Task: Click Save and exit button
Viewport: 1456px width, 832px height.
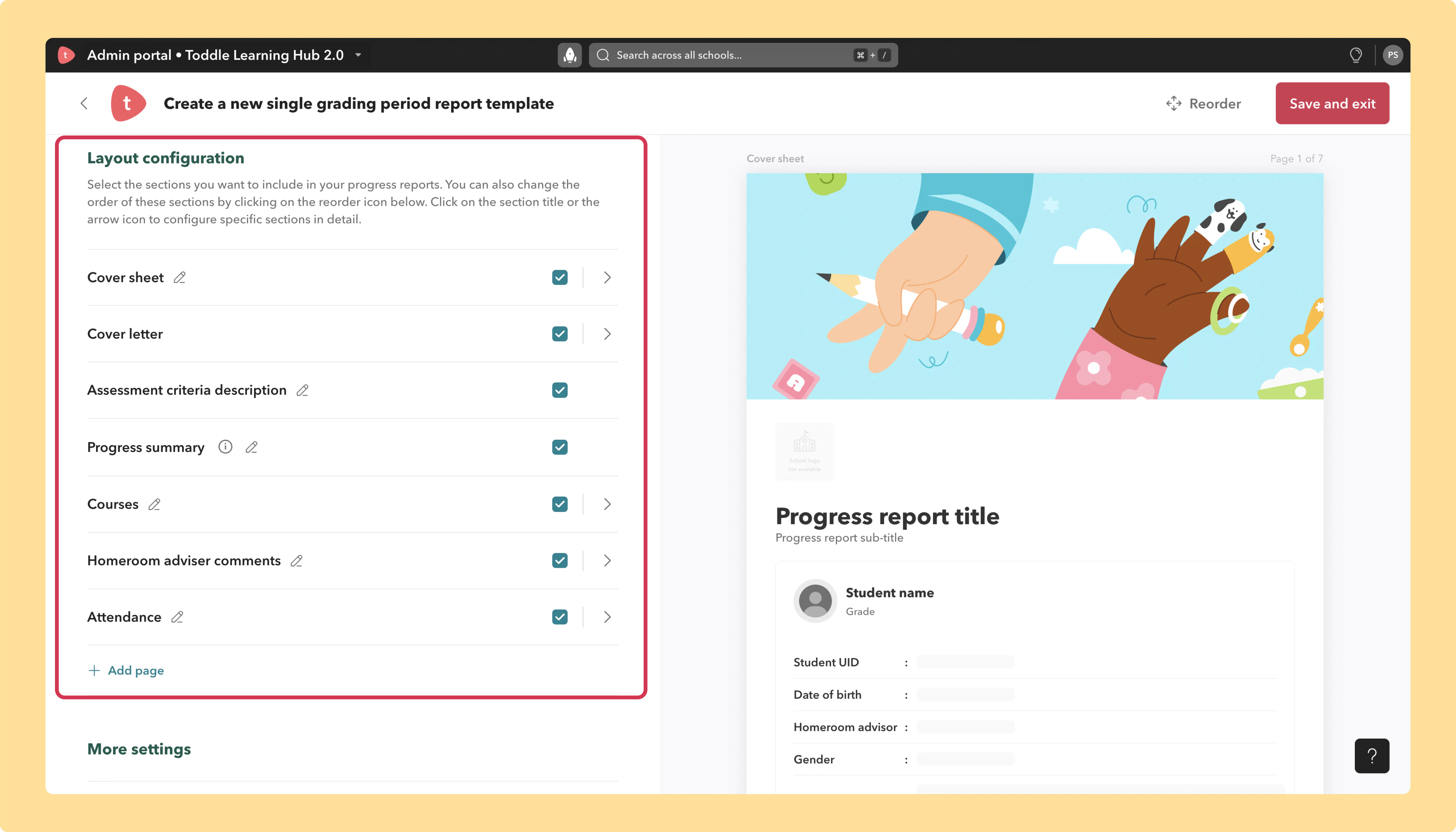Action: (1332, 104)
